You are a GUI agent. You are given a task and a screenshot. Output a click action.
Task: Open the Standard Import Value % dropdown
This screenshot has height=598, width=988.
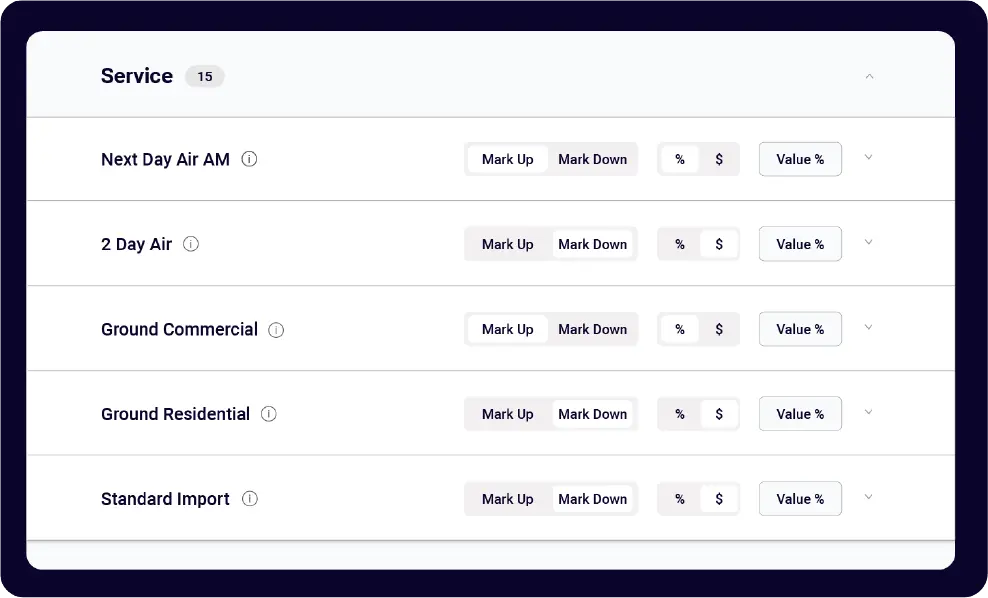point(800,499)
